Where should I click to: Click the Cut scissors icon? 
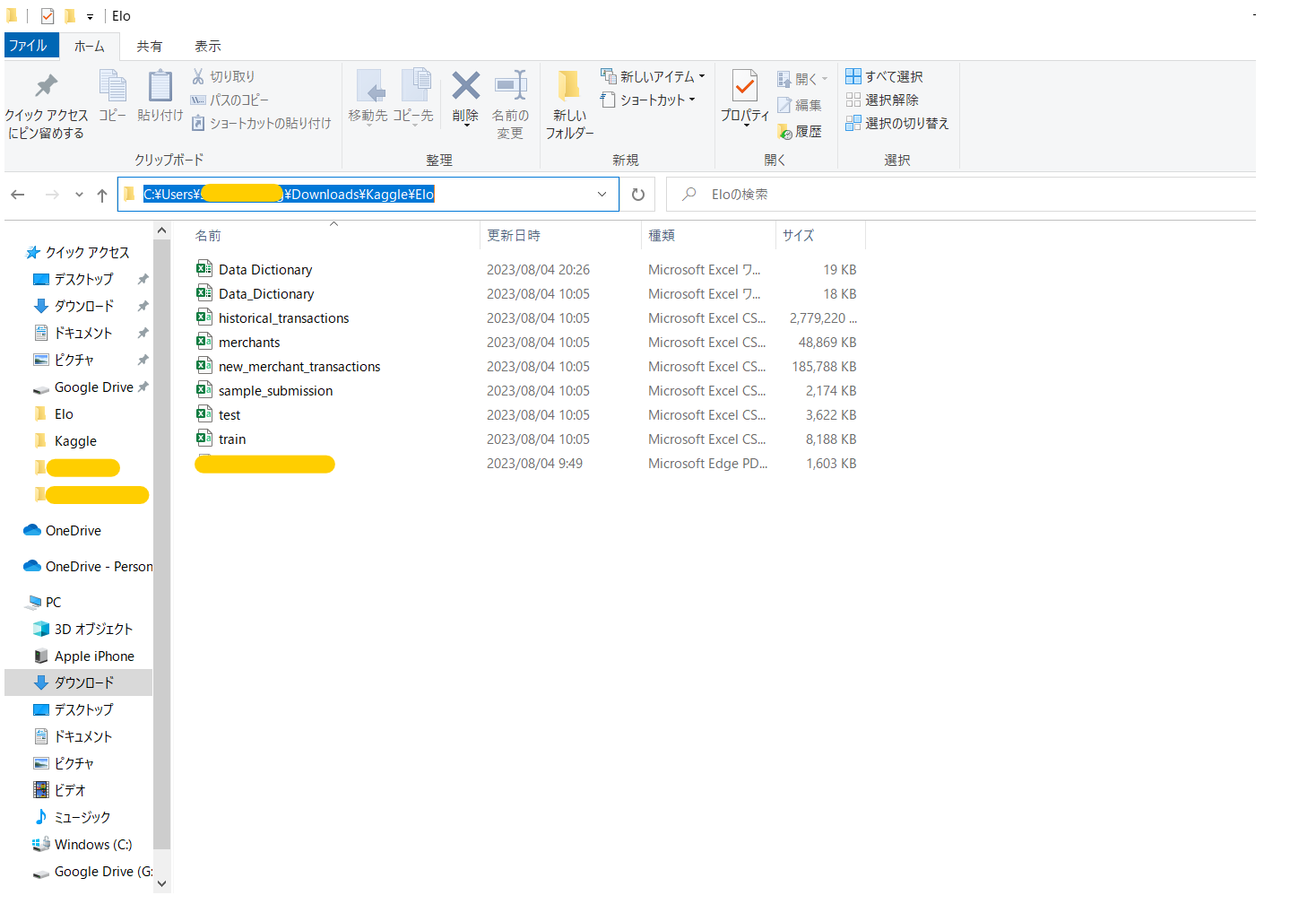pyautogui.click(x=198, y=76)
